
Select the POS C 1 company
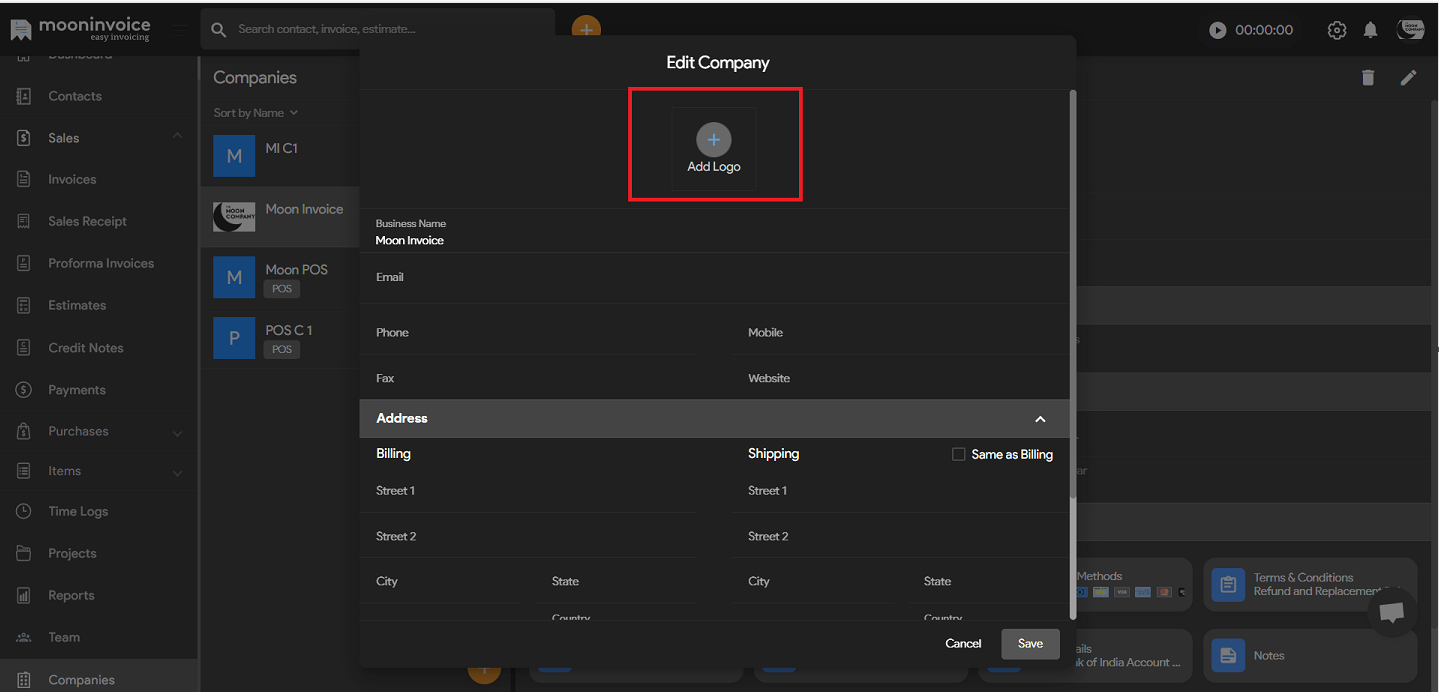tap(280, 338)
